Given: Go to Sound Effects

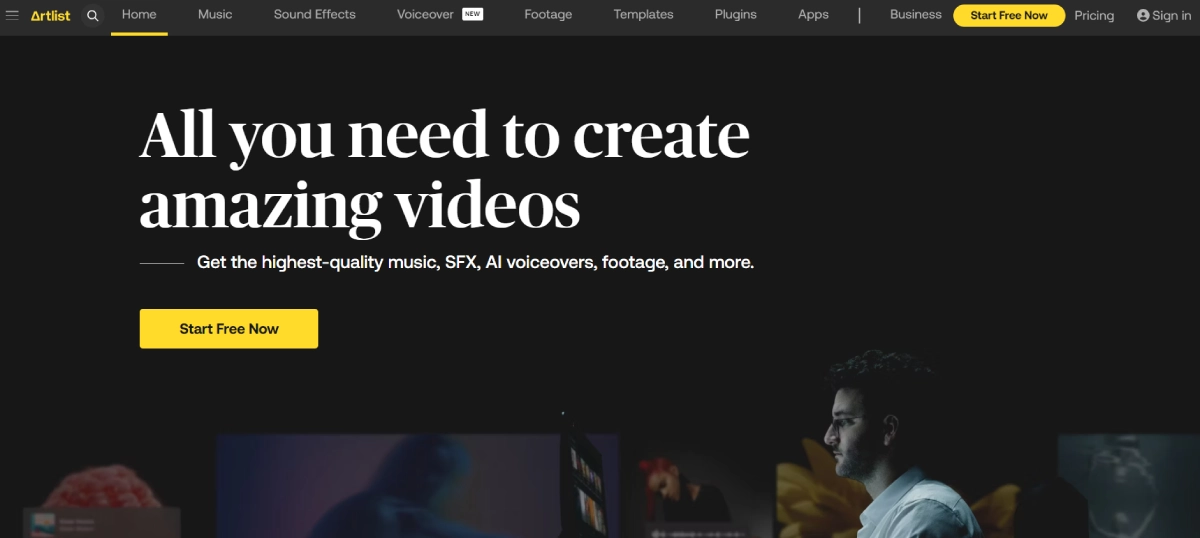Looking at the screenshot, I should [314, 15].
